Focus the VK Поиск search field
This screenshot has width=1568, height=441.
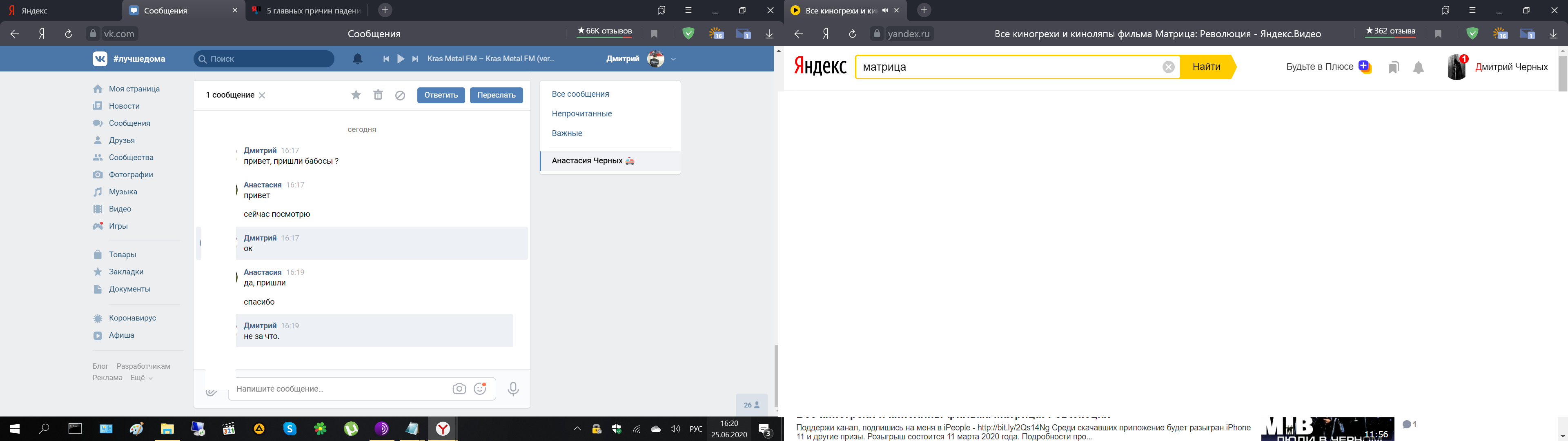[x=264, y=59]
